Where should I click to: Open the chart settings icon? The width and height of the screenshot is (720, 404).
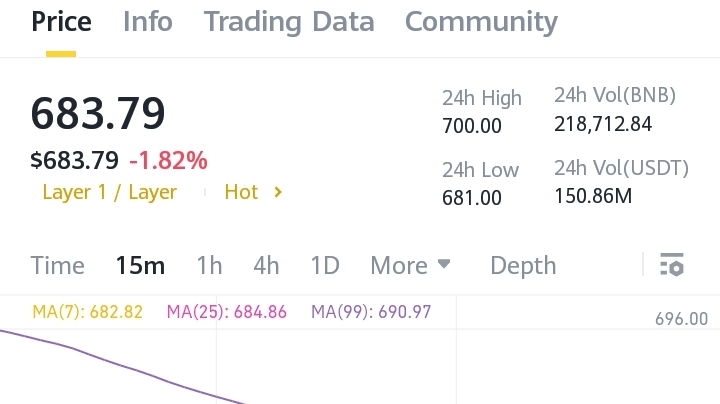[x=672, y=265]
